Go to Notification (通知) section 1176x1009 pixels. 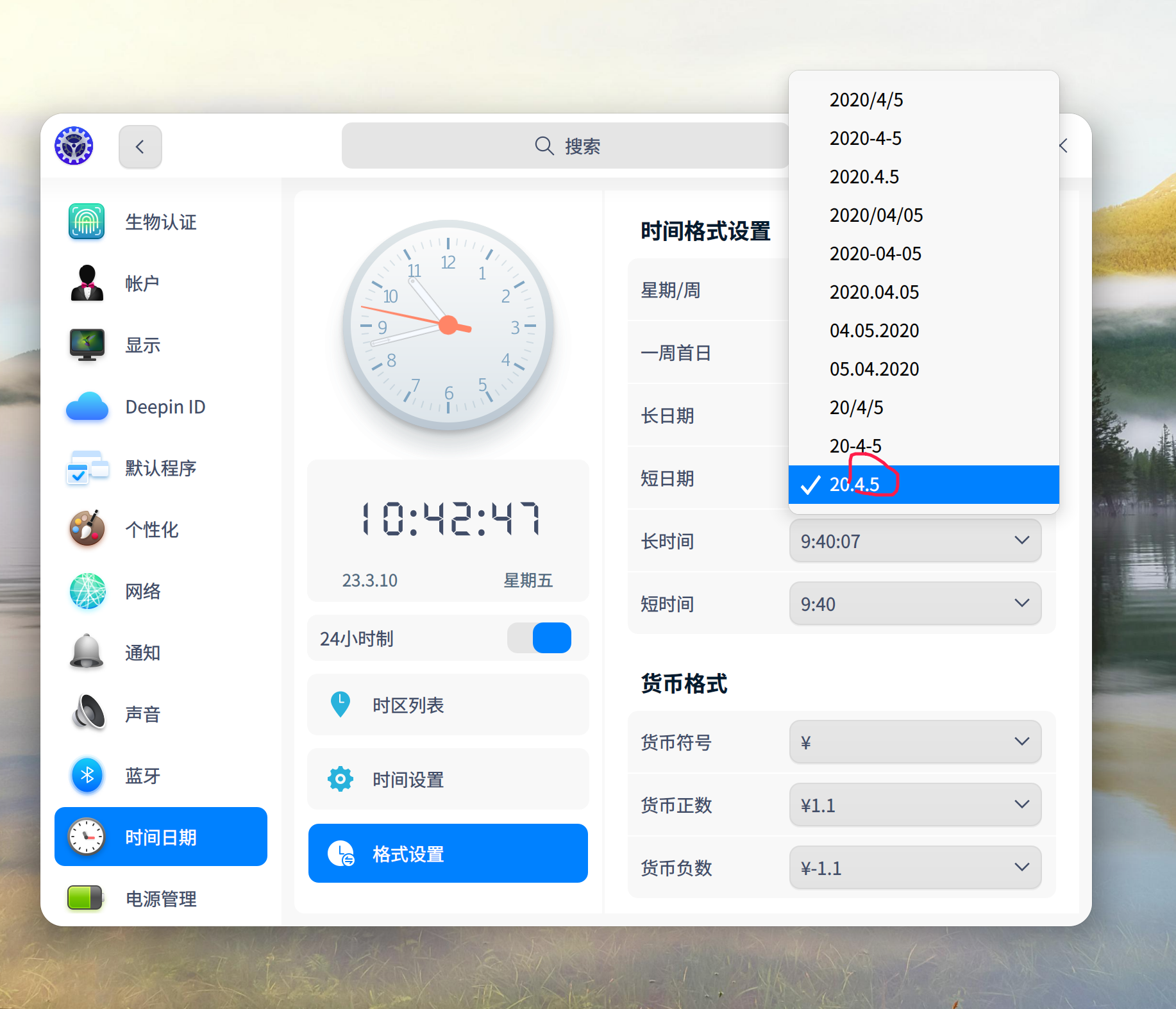(161, 652)
